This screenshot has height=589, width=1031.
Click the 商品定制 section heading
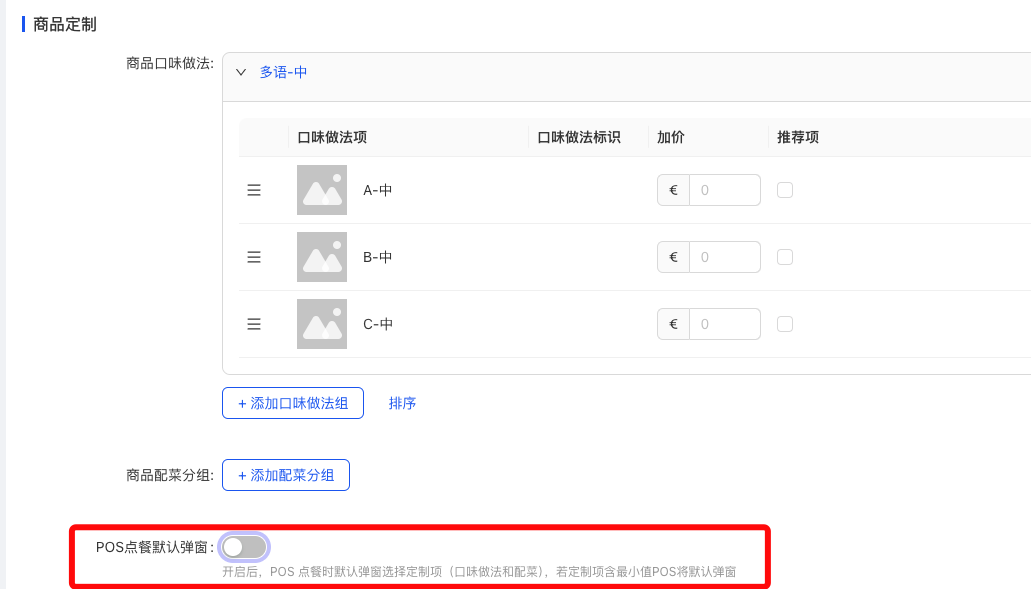[x=64, y=24]
